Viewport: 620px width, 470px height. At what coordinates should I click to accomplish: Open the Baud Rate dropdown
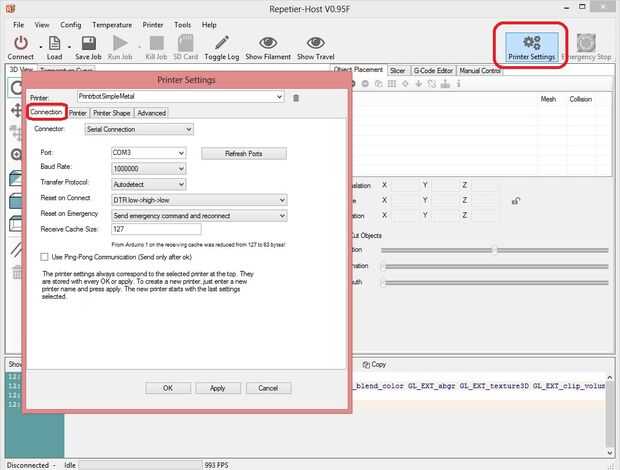[x=148, y=169]
